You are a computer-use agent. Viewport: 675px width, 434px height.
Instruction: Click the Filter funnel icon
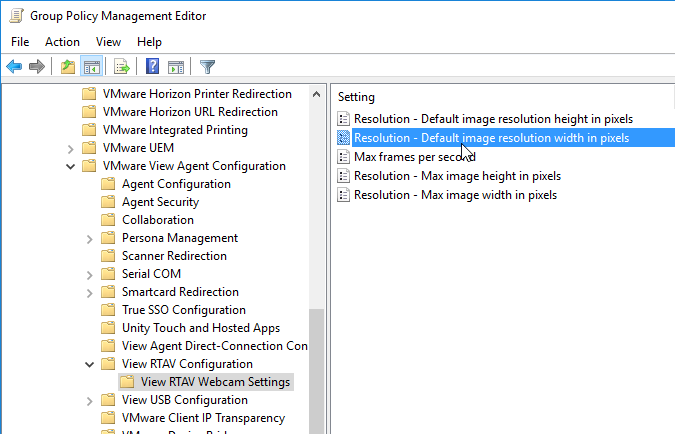pos(207,67)
